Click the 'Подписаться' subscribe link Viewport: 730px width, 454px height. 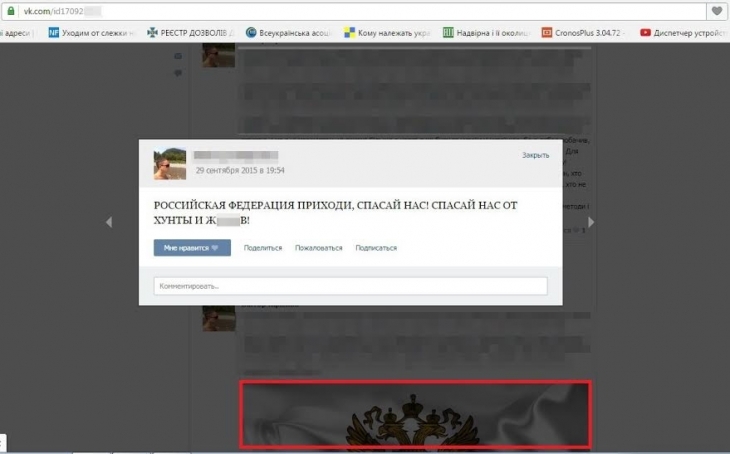376,248
